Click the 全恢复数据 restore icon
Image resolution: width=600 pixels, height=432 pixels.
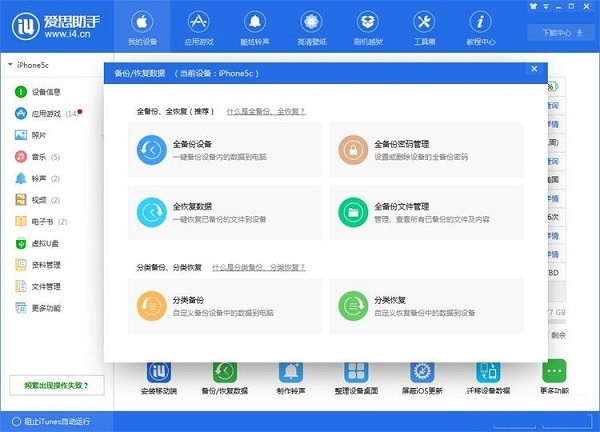(x=153, y=210)
